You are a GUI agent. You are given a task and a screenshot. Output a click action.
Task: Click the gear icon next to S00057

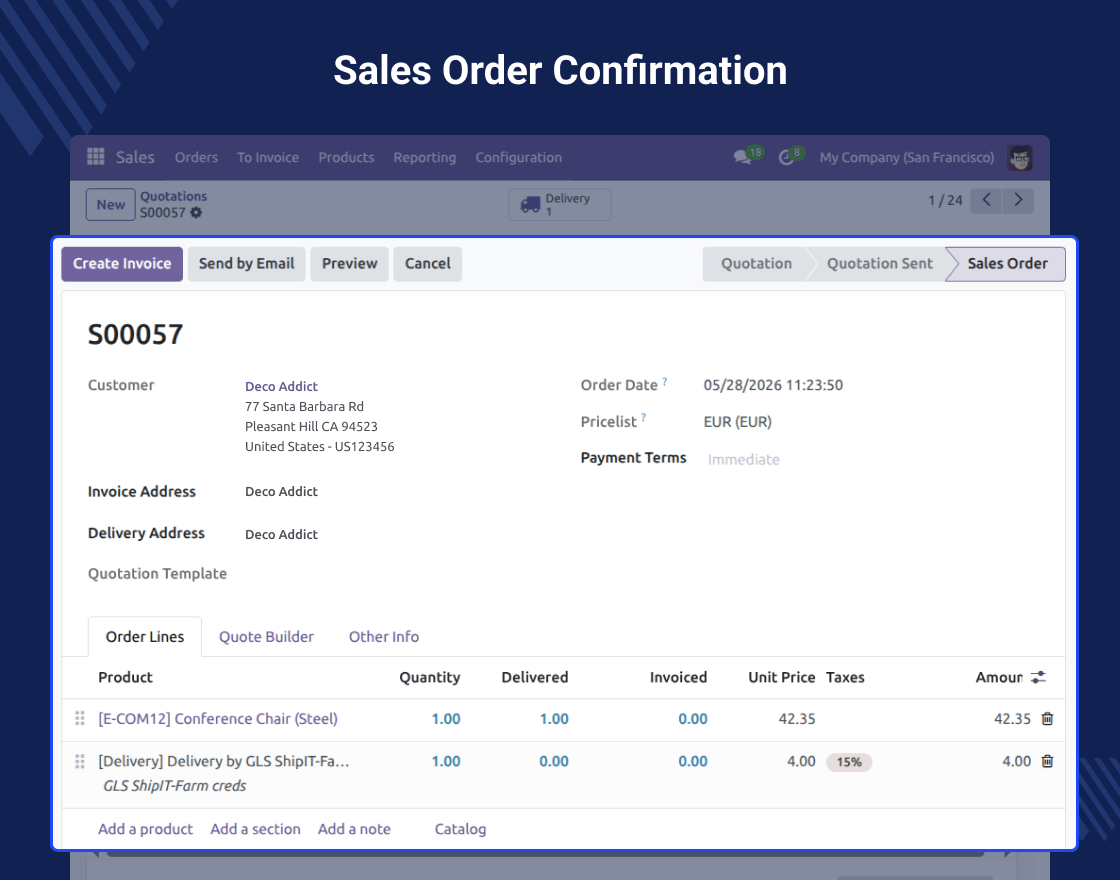(x=196, y=212)
